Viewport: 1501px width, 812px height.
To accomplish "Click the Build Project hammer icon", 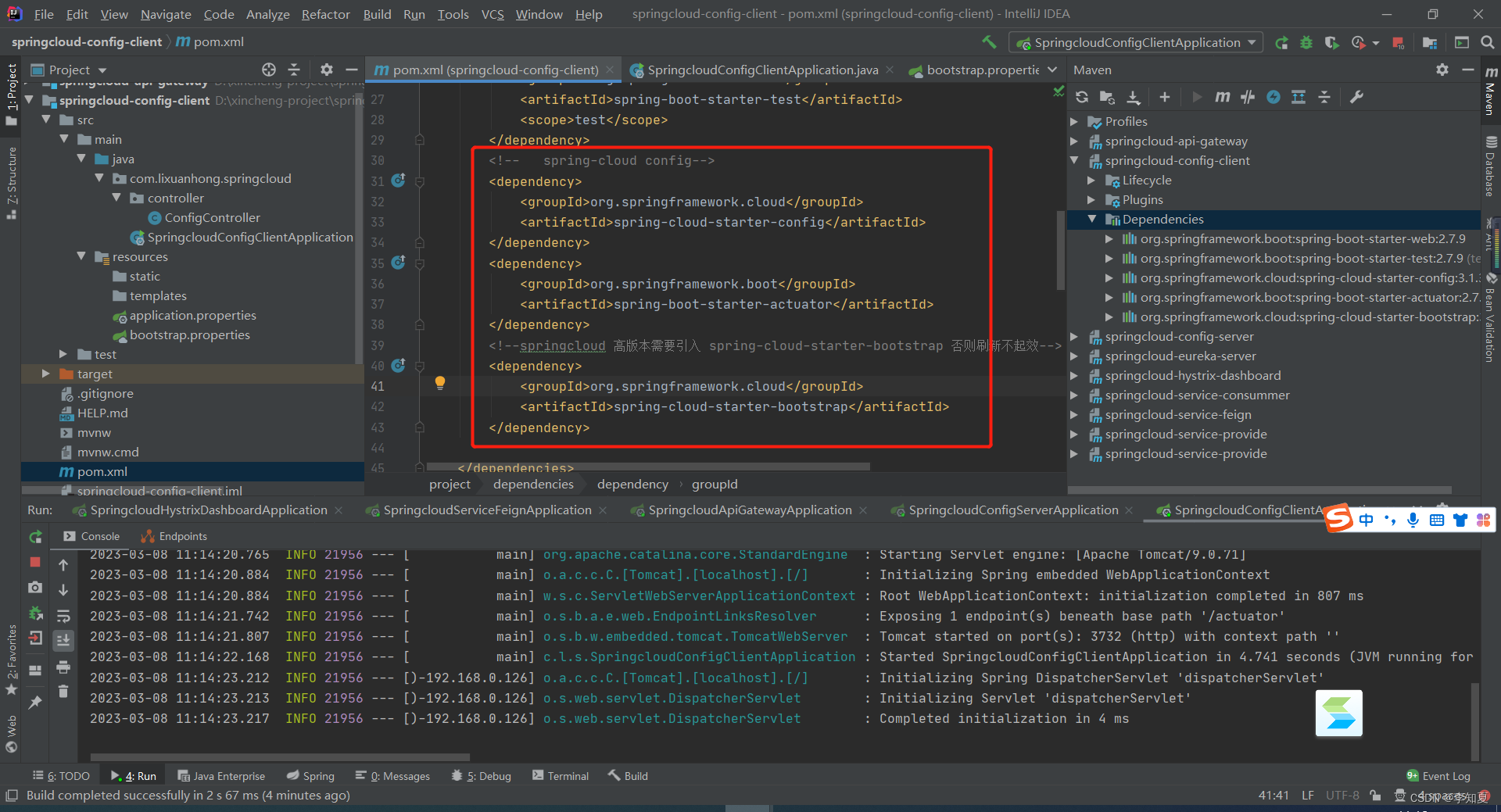I will pos(989,42).
